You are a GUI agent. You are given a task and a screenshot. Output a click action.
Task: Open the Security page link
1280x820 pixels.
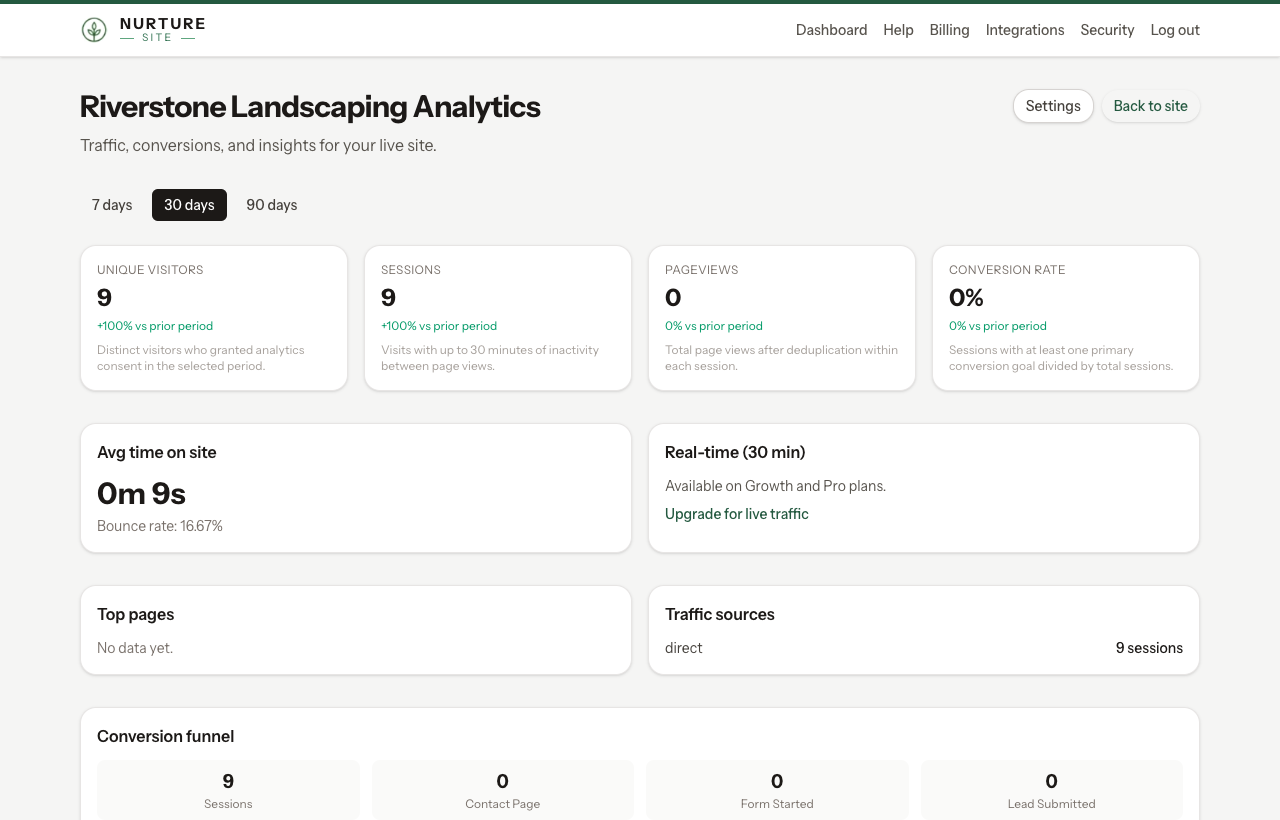(1107, 30)
